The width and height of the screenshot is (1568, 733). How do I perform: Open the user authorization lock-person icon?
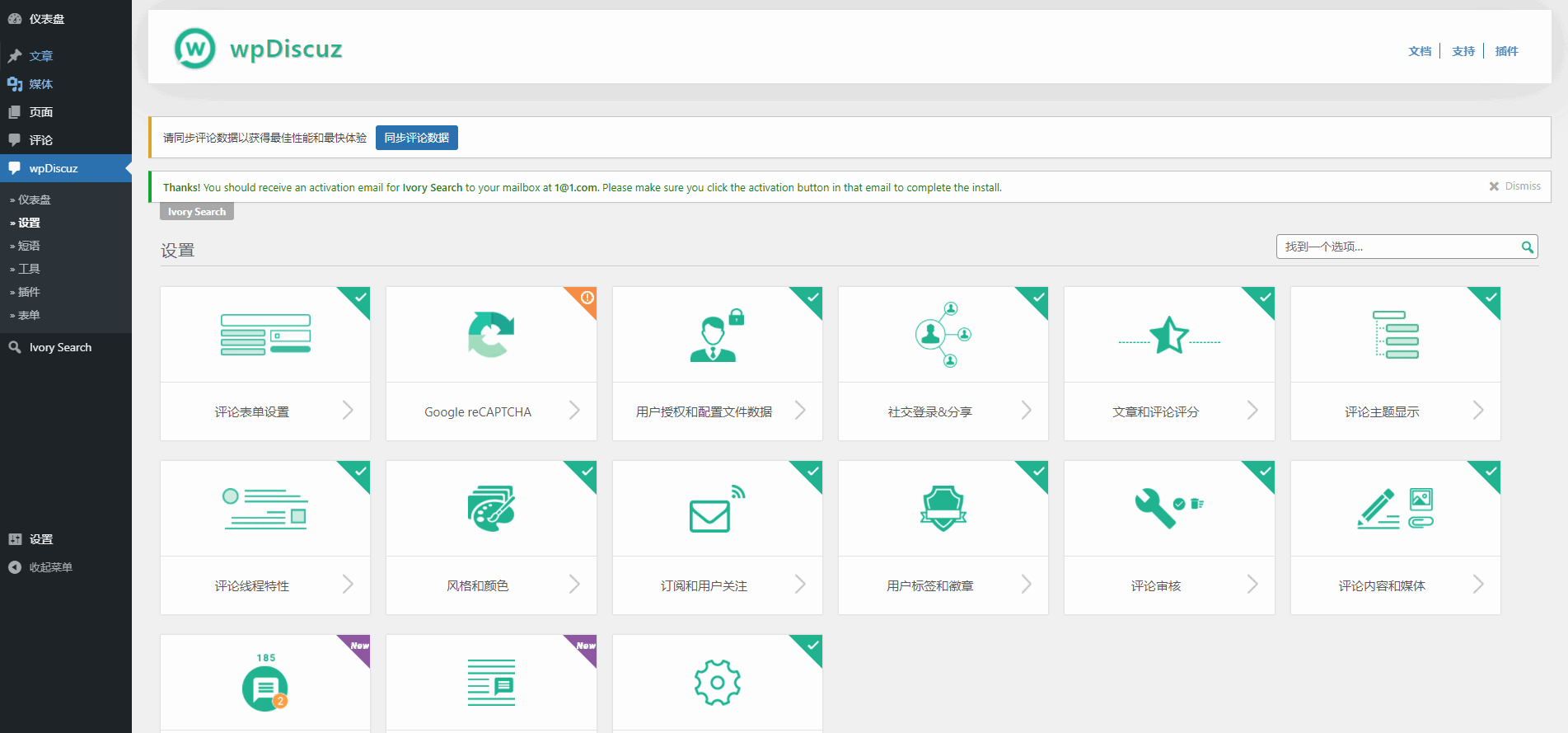[x=717, y=335]
